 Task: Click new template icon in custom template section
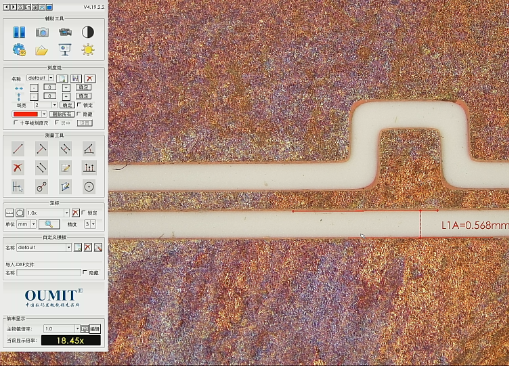pos(78,248)
